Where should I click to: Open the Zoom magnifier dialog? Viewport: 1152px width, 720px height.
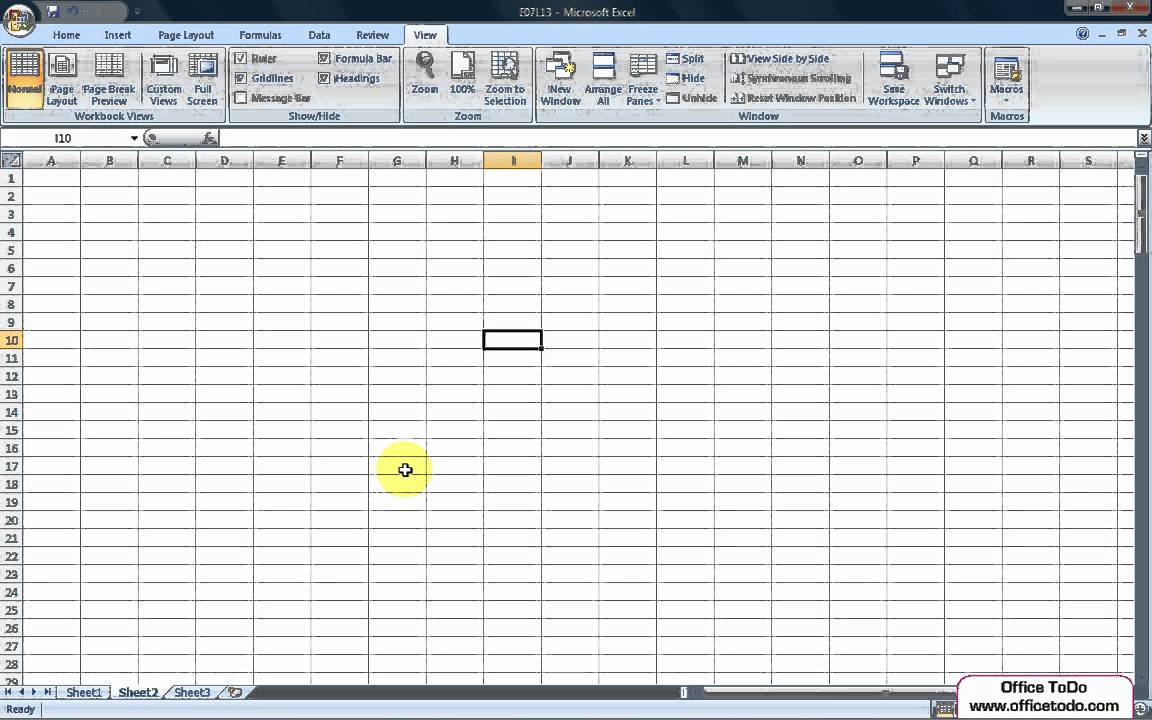click(x=425, y=73)
